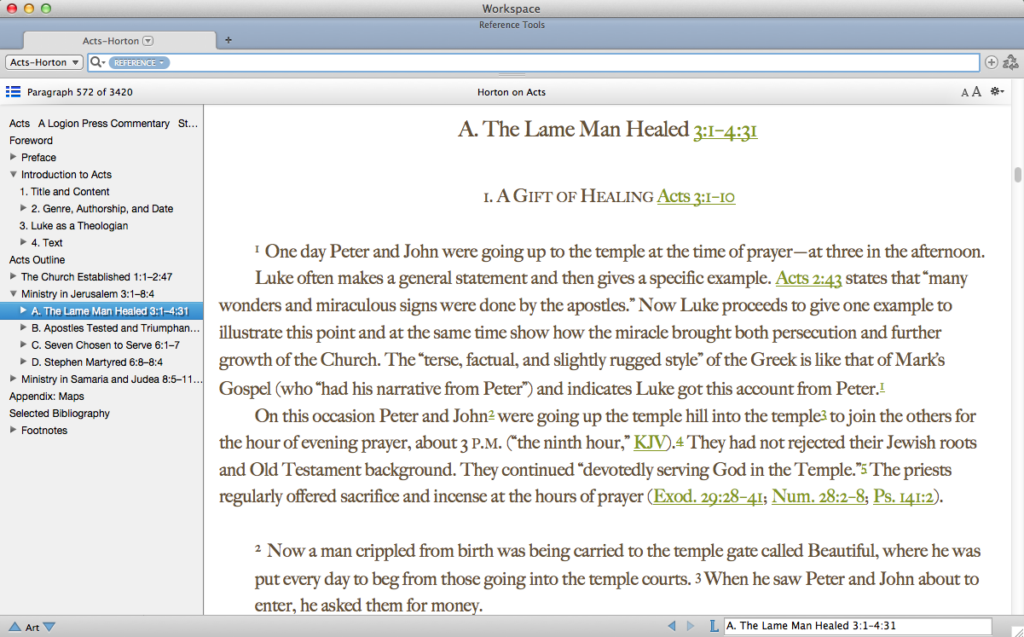Add a new tab with plus button
The image size is (1024, 637).
(228, 40)
